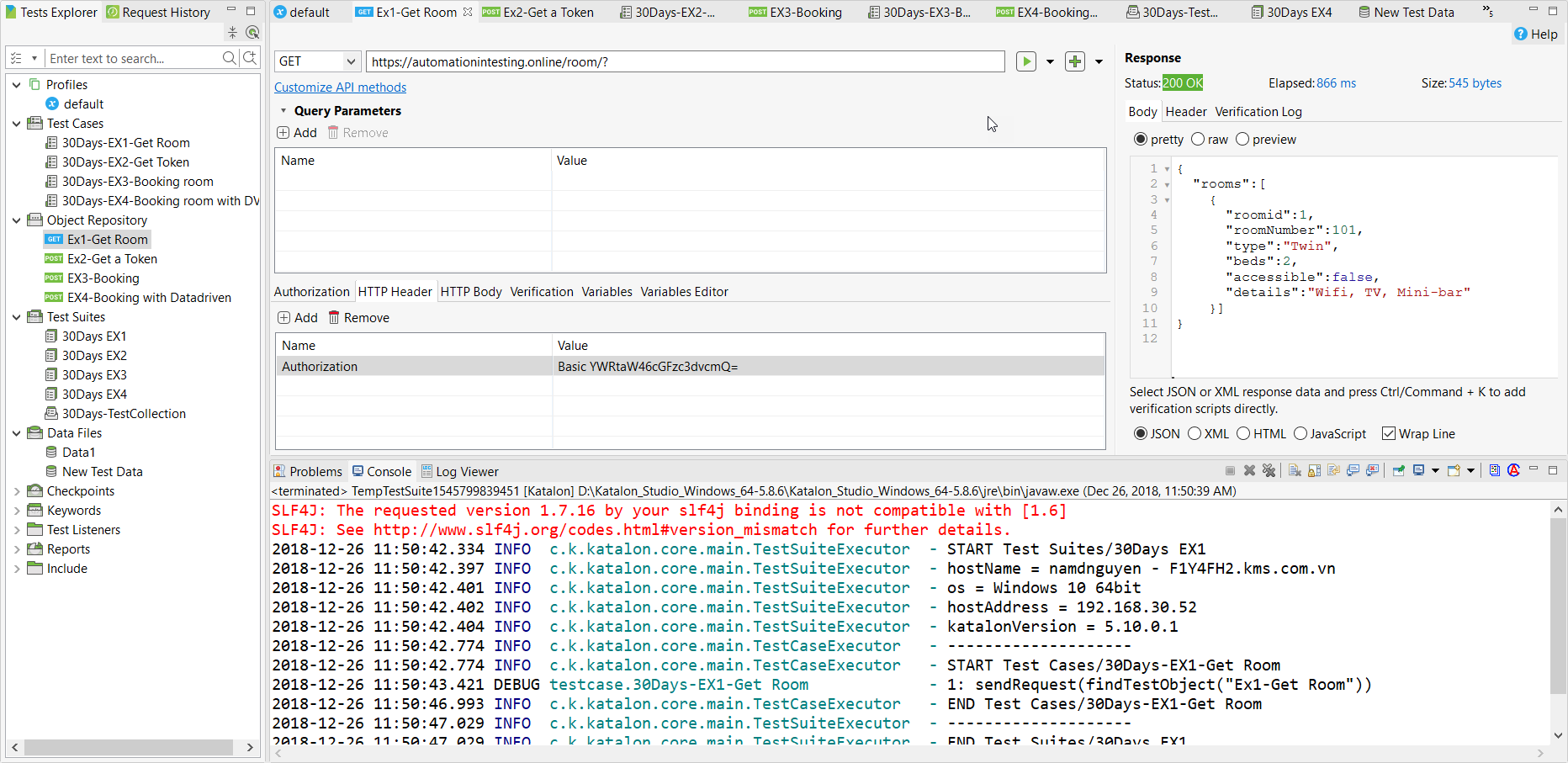This screenshot has width=1568, height=763.
Task: Click the Link with Editor target icon
Action: click(252, 33)
